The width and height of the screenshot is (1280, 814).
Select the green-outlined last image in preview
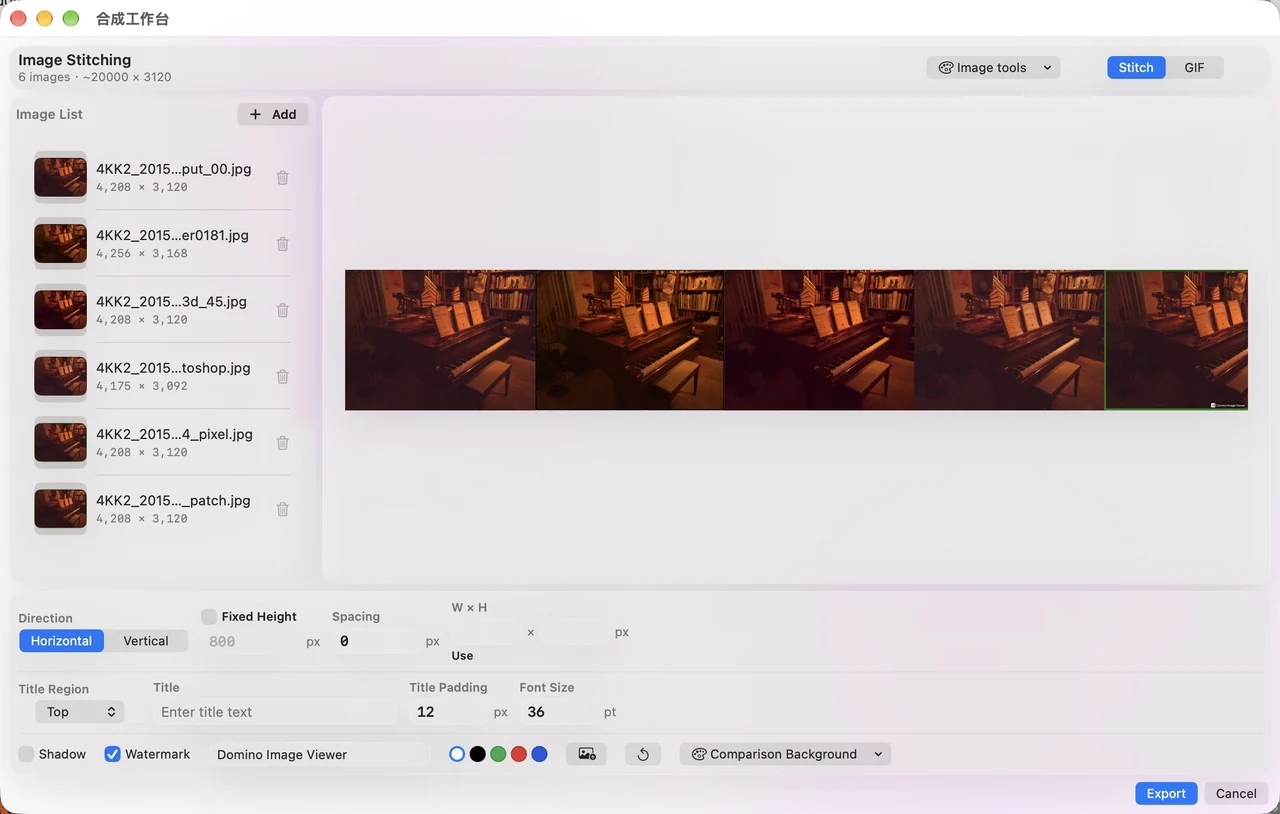1176,340
